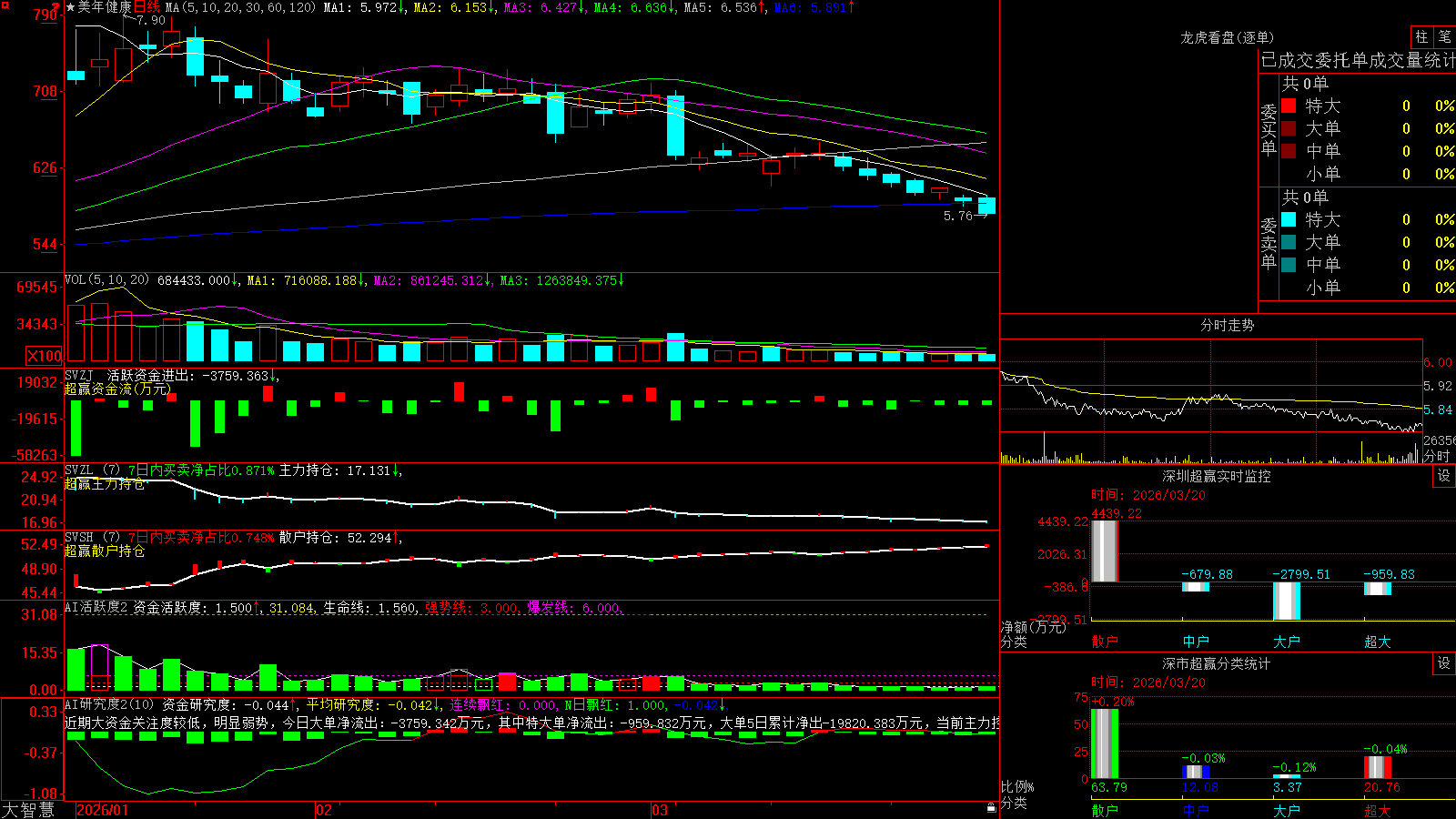Select the 龙虎看盘(逐单) panel title
This screenshot has width=1456, height=819.
point(1227,37)
